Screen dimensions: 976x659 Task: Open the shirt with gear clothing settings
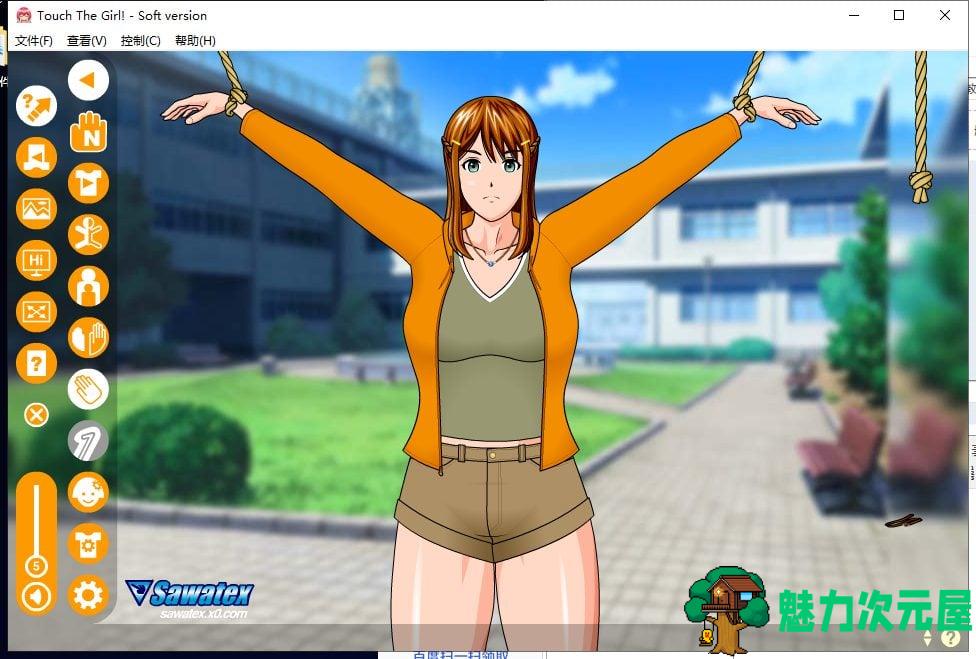click(88, 544)
